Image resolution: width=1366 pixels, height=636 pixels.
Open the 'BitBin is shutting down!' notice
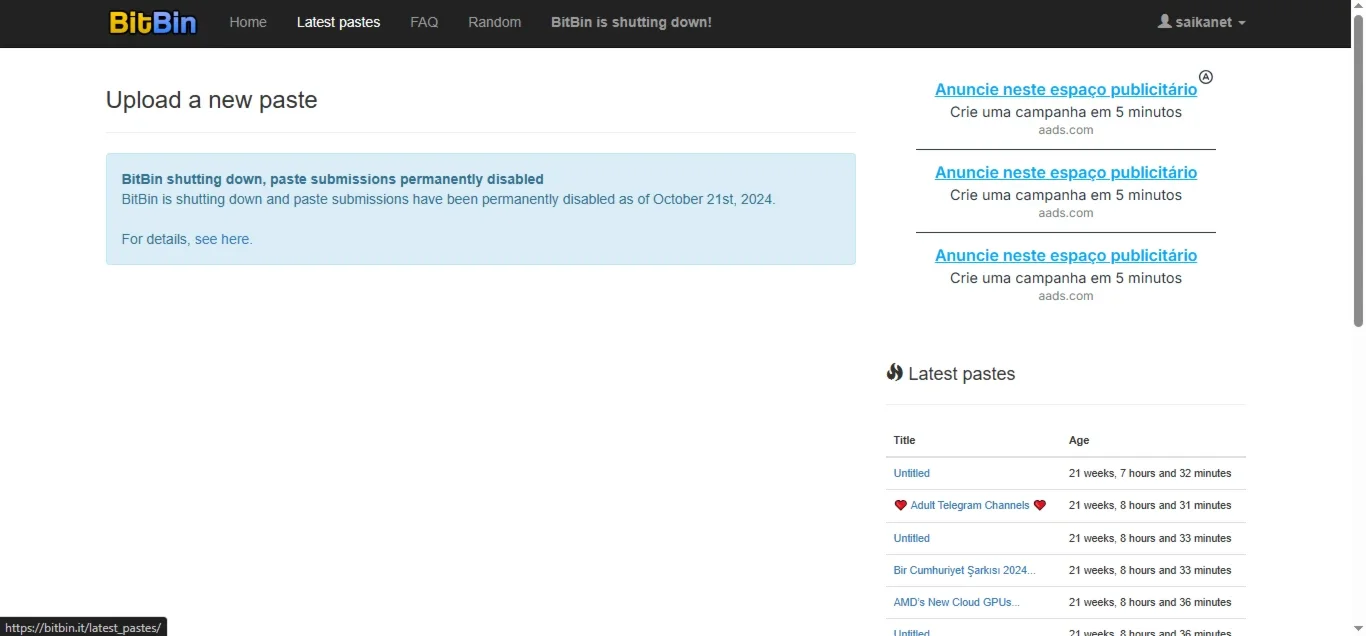[x=631, y=22]
